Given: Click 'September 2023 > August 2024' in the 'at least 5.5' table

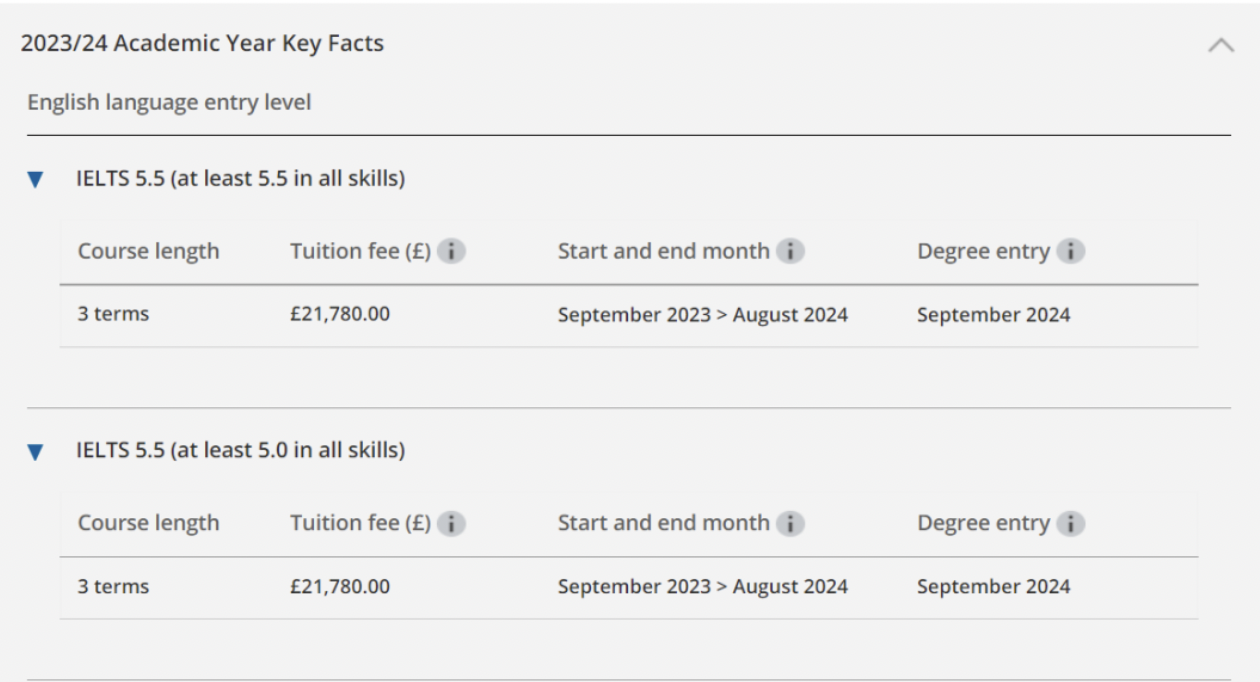Looking at the screenshot, I should [702, 315].
